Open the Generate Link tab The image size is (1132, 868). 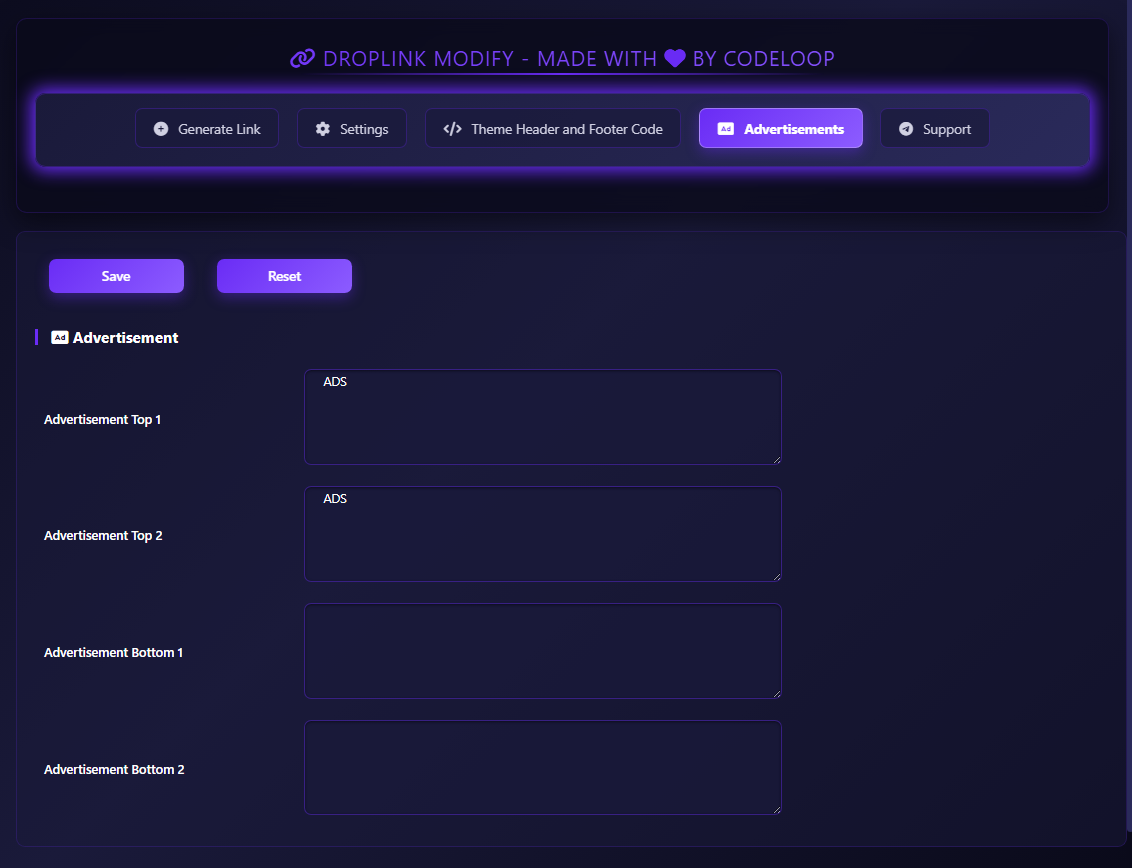tap(206, 128)
